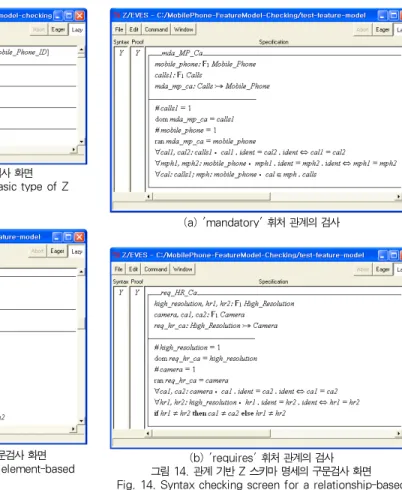Minimize the mda_MP_Ca Z/EVES window
The height and width of the screenshot is (490, 402).
382,15
